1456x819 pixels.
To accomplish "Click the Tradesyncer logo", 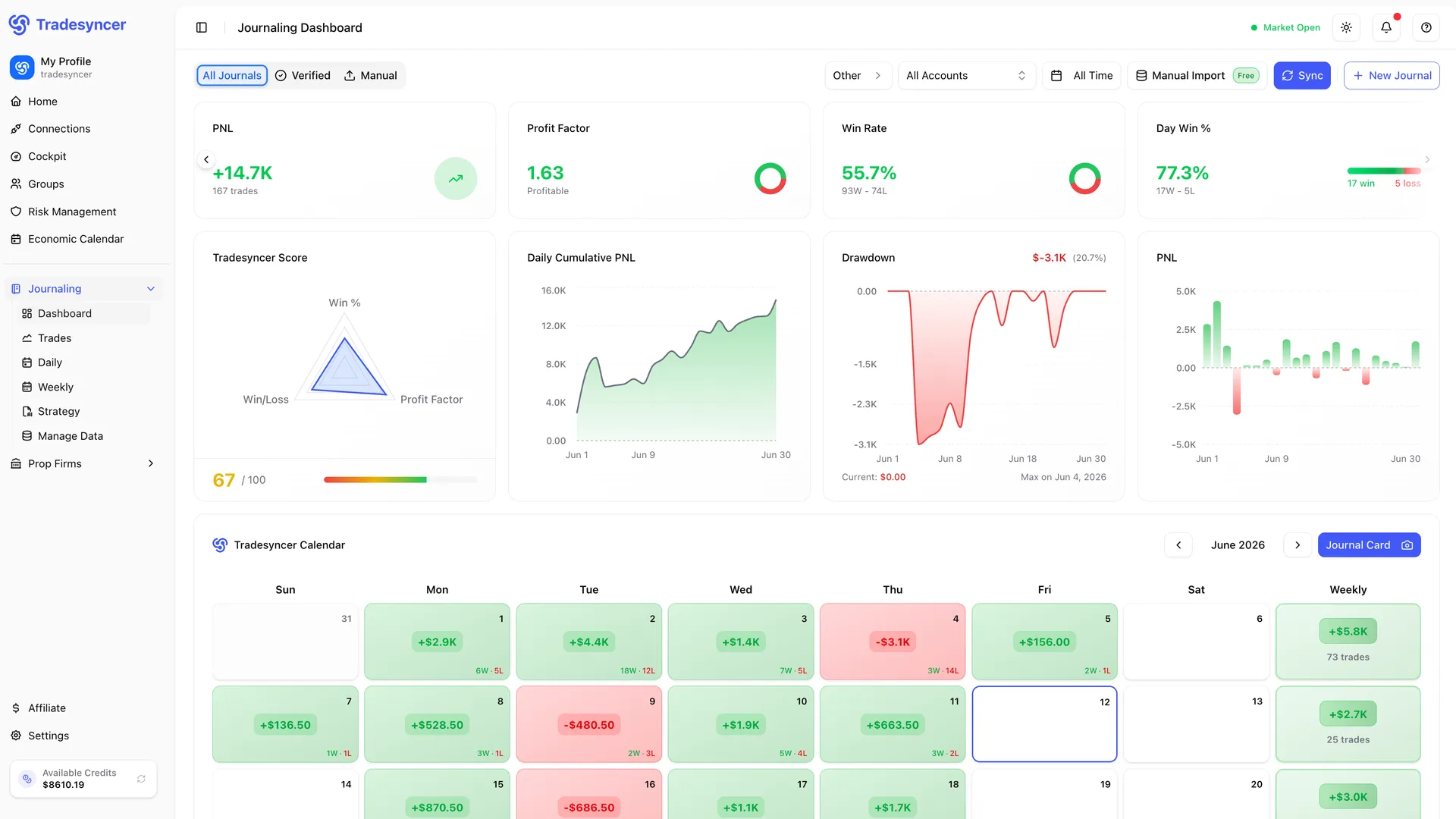I will point(67,24).
